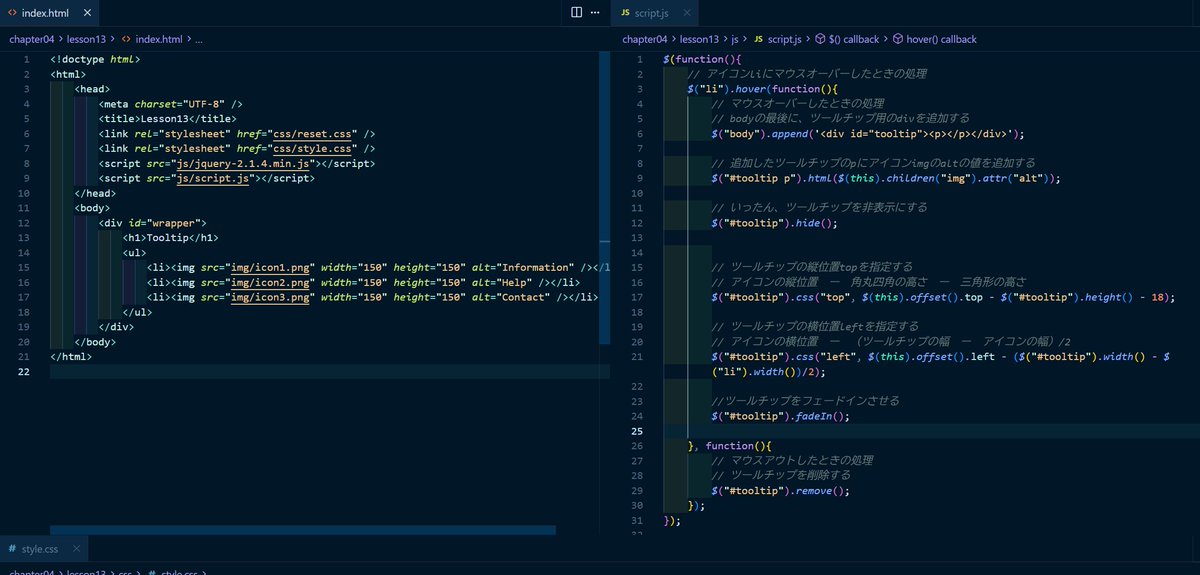Screen dimensions: 1200x575
Task: Click the $("li").hover(function(){ line
Action: [763, 89]
